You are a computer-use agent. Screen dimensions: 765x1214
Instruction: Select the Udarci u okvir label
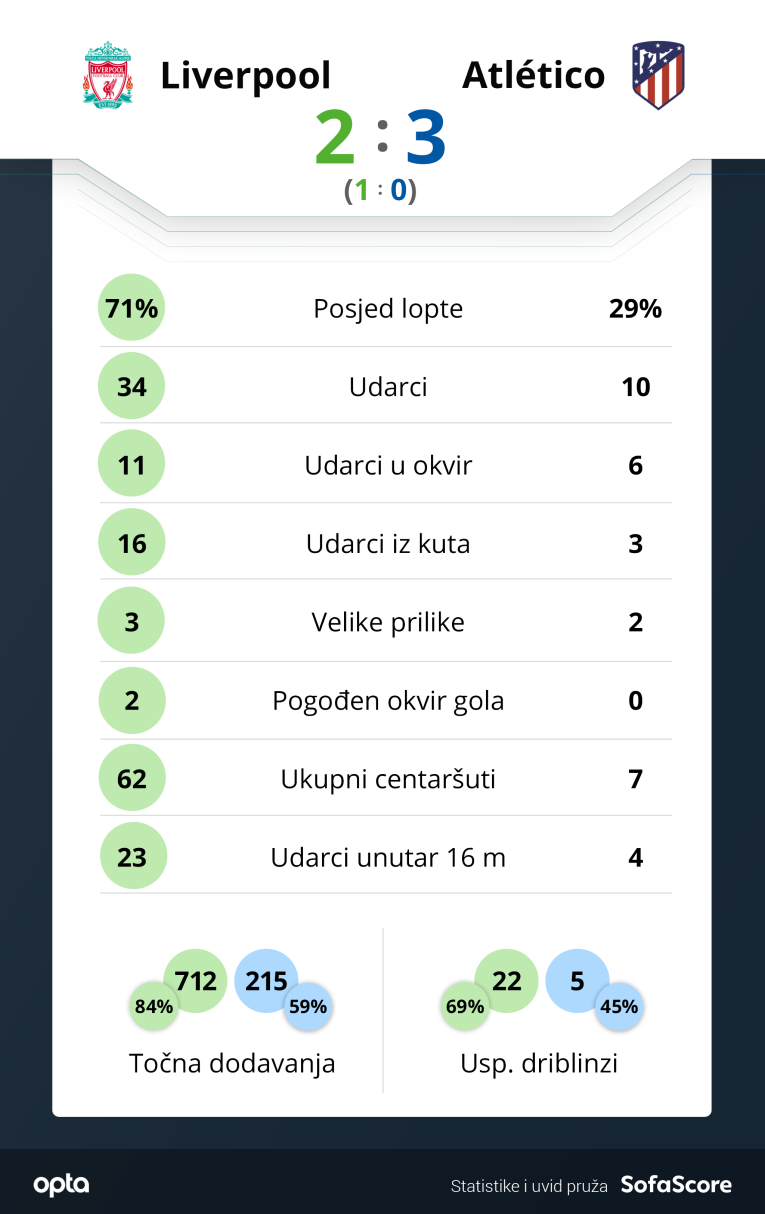[x=388, y=465]
